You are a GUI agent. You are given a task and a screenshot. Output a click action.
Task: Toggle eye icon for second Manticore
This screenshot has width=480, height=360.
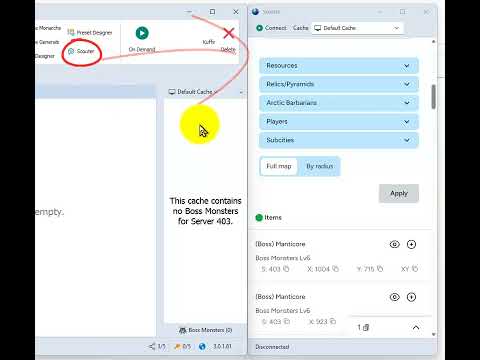[395, 297]
